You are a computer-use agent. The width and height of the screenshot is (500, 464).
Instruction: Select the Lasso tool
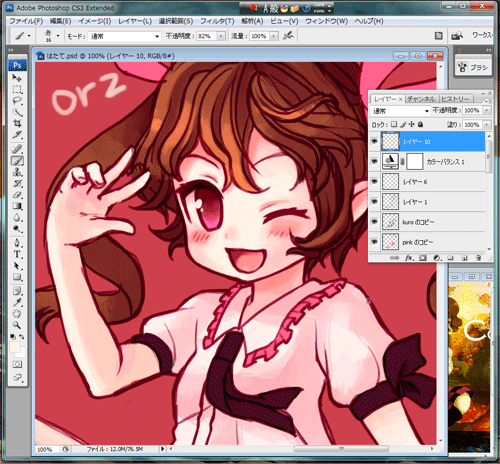pyautogui.click(x=17, y=101)
